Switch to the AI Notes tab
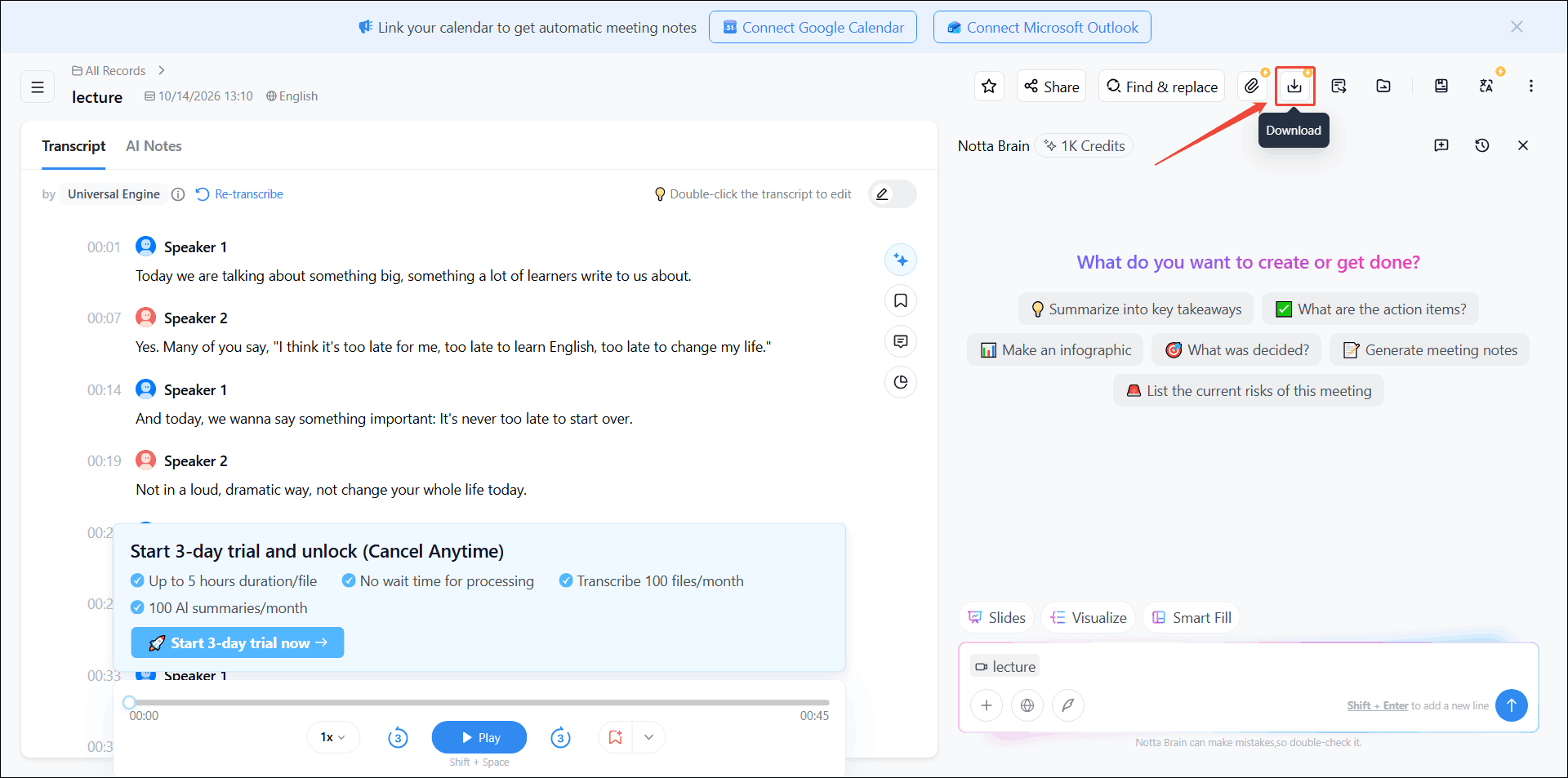Screen dimensions: 1568x778 pos(154,146)
